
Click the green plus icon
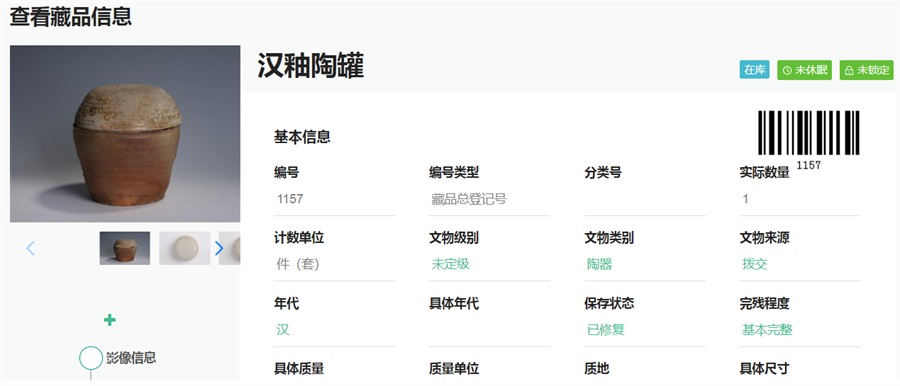point(110,320)
